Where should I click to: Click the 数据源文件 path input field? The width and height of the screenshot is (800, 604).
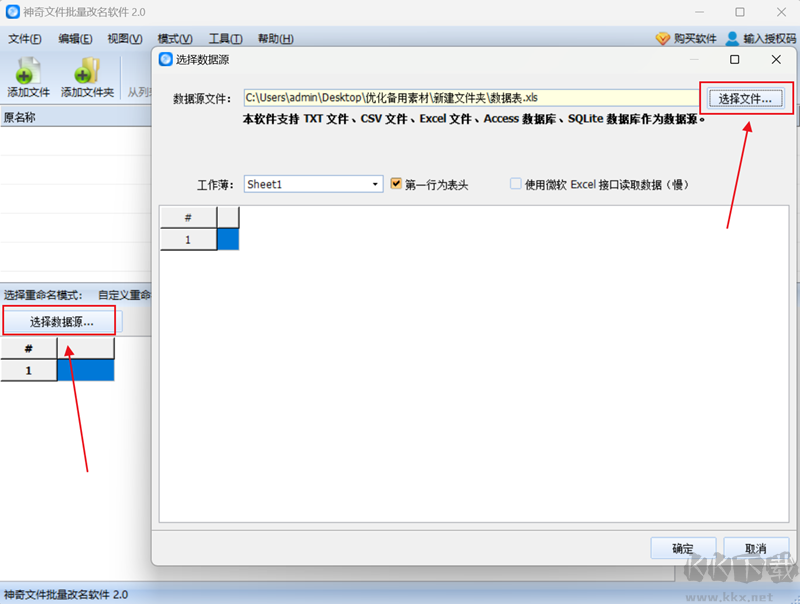pos(472,98)
